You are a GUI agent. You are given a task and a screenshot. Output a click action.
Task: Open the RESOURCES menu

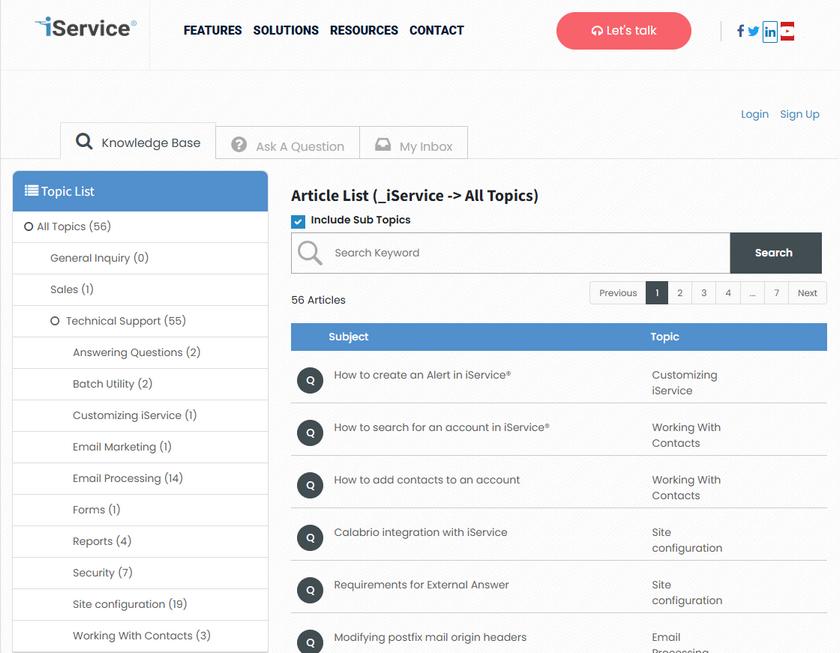(364, 31)
